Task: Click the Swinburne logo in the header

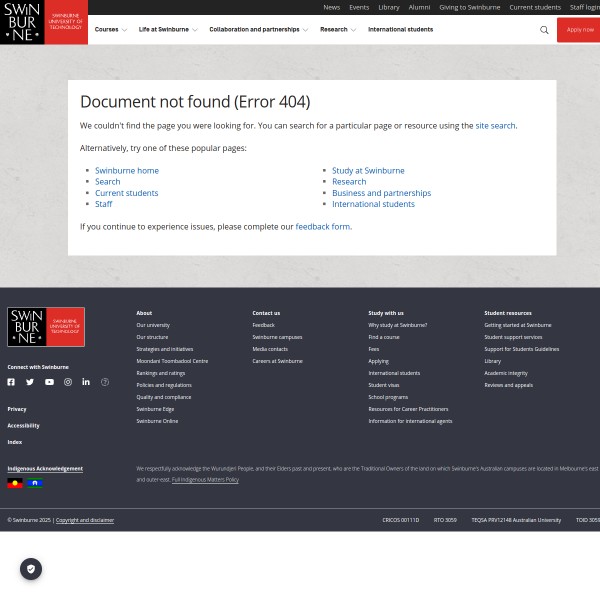Action: click(x=43, y=22)
